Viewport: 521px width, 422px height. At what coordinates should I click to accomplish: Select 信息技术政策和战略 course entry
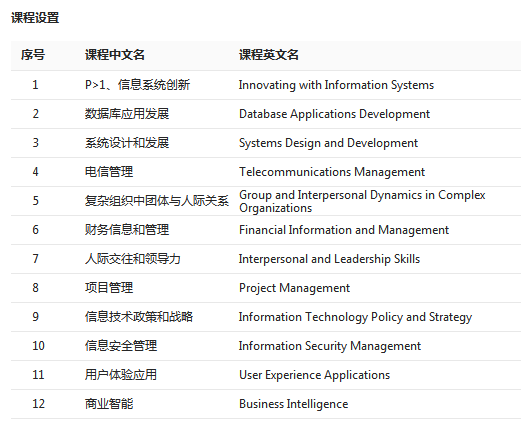click(139, 317)
